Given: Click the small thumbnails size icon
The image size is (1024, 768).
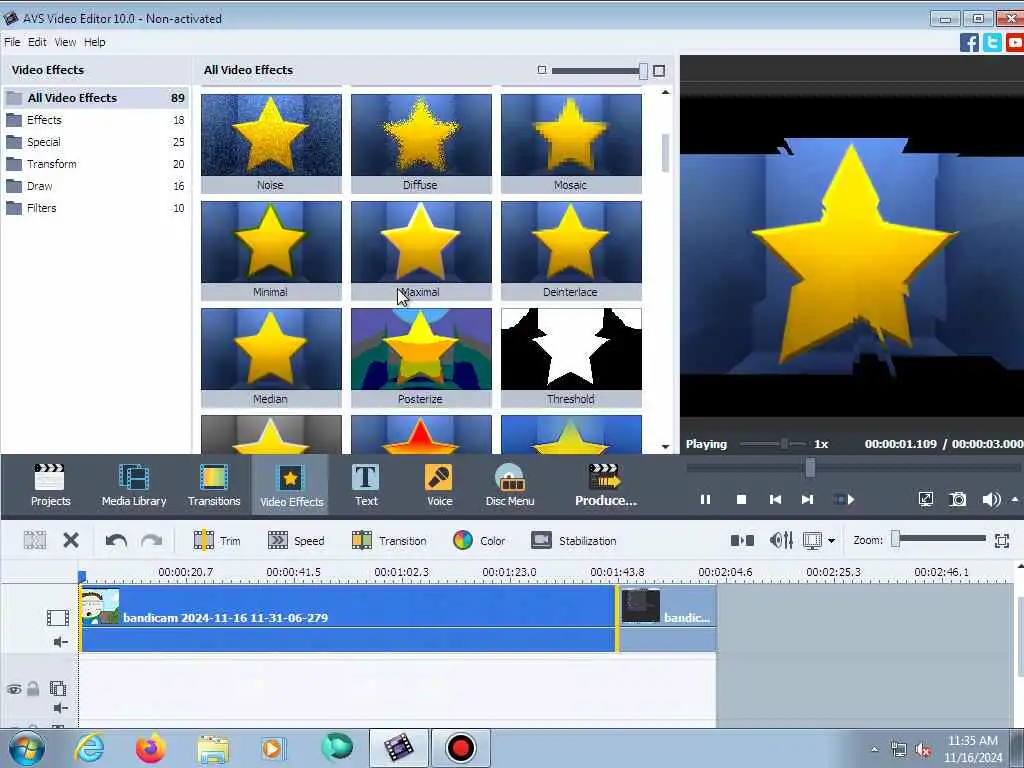Looking at the screenshot, I should click(541, 70).
